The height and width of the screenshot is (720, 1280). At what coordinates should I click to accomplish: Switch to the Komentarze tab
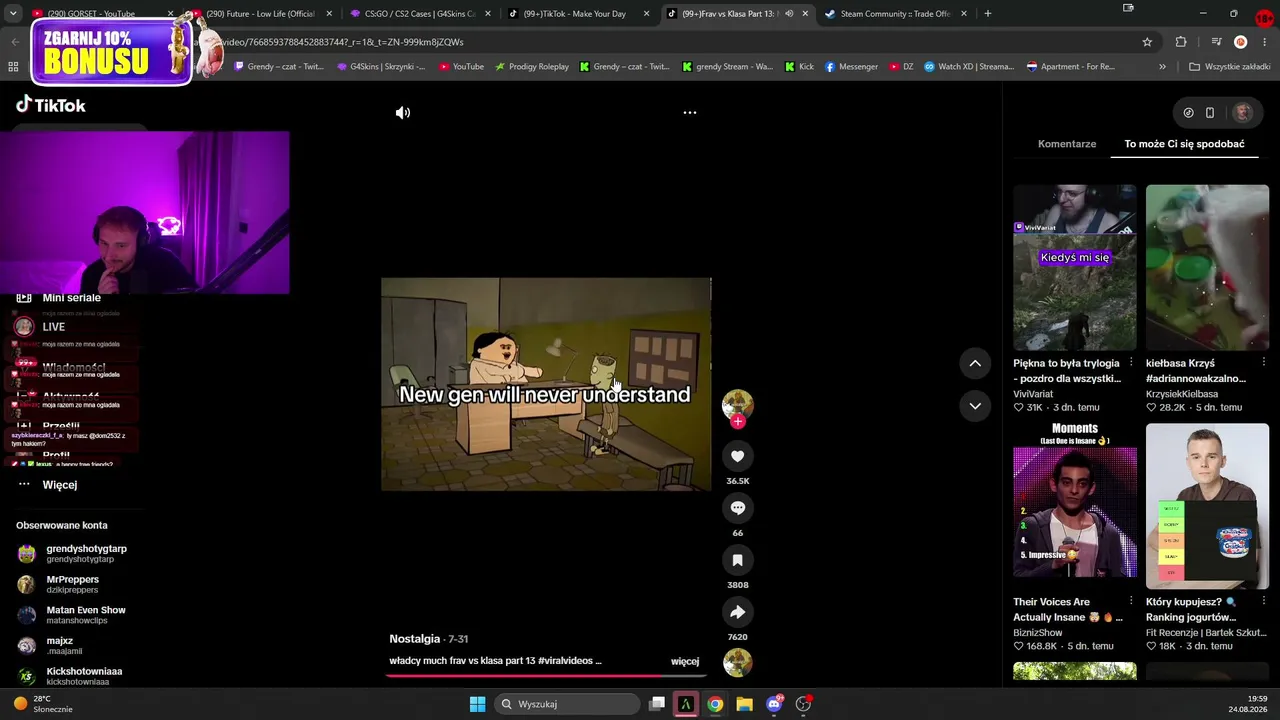point(1067,144)
